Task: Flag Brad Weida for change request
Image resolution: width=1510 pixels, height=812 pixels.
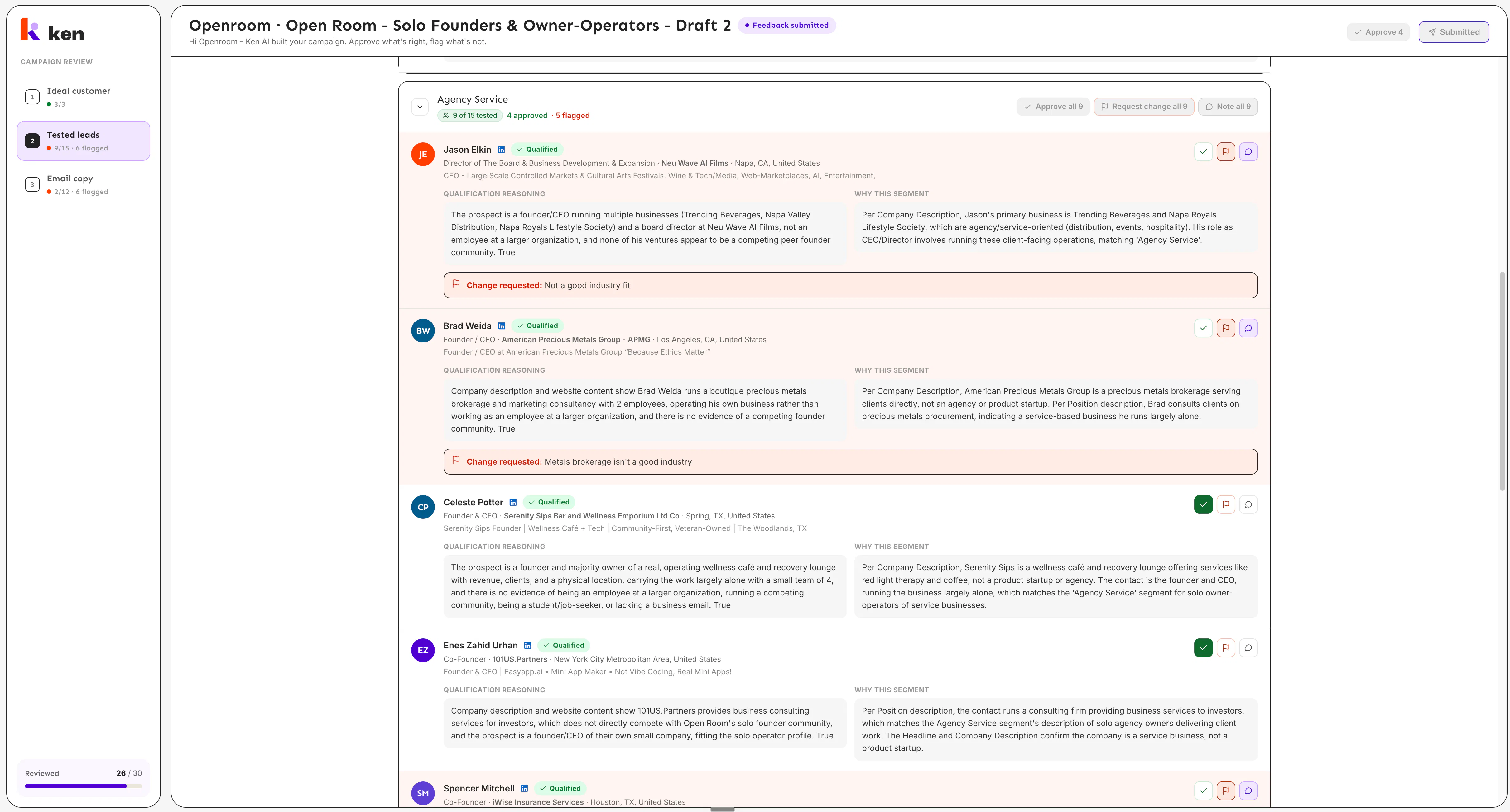Action: [1226, 328]
